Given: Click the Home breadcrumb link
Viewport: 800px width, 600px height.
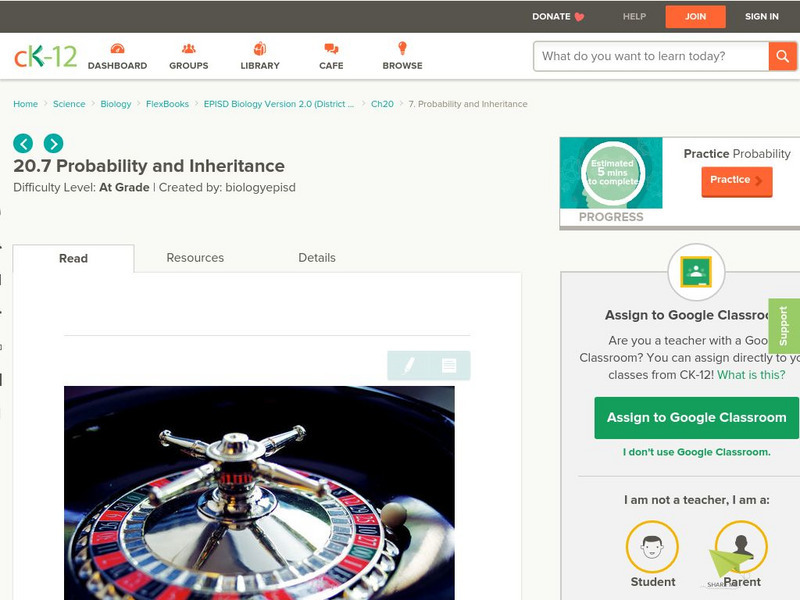Looking at the screenshot, I should coord(26,104).
